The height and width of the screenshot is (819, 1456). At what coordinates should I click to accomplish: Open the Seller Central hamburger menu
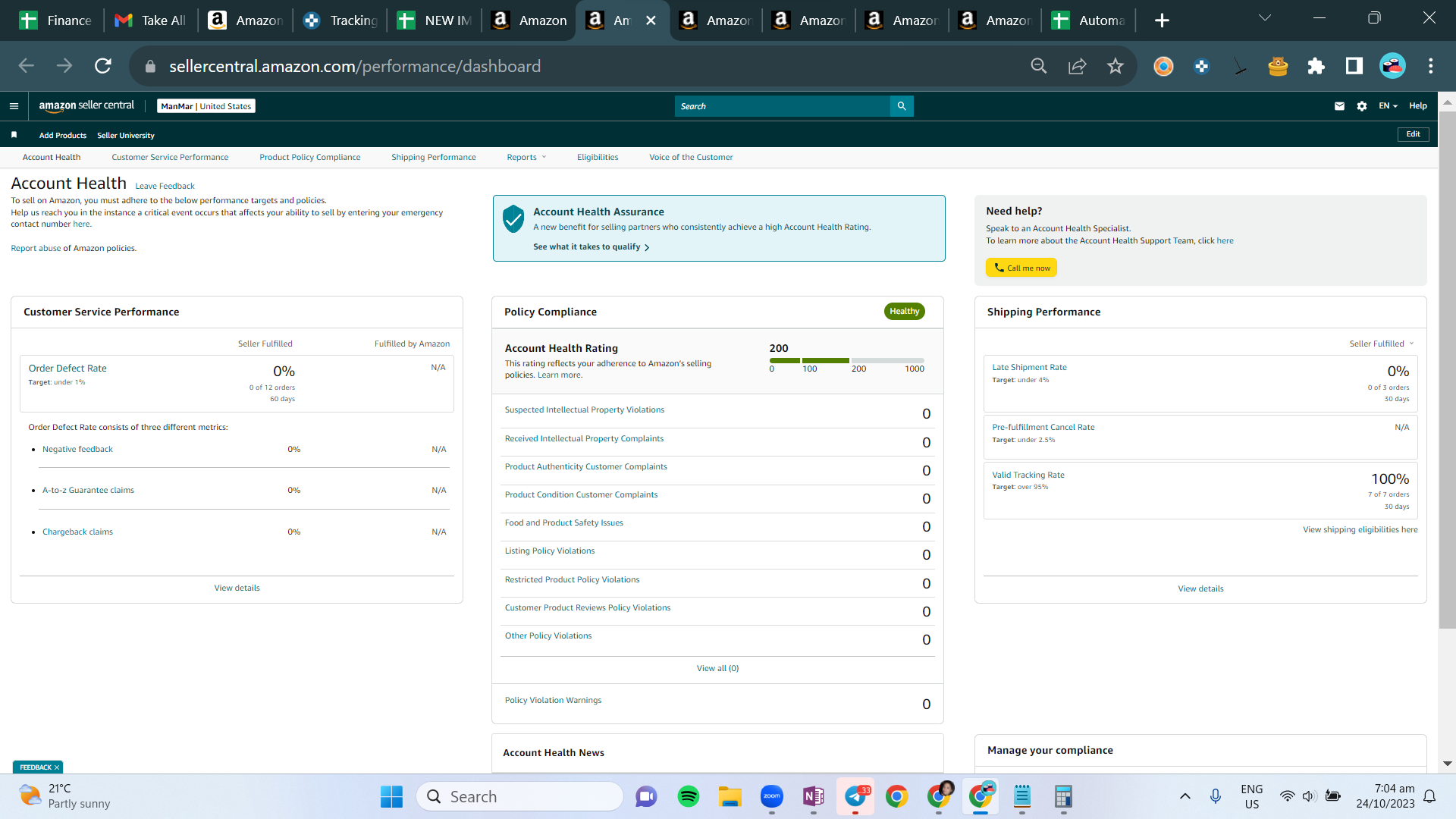pyautogui.click(x=14, y=106)
